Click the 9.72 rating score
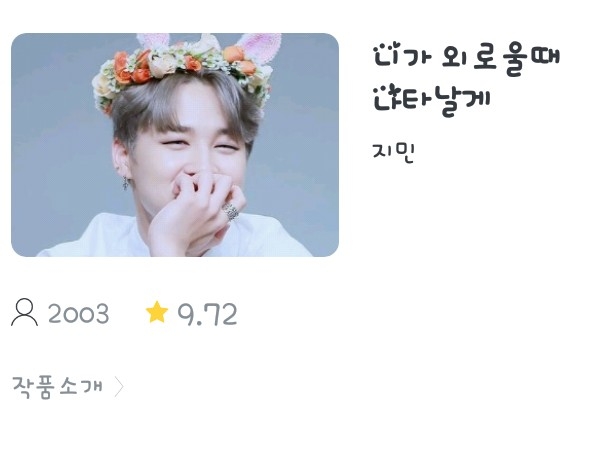 point(207,314)
